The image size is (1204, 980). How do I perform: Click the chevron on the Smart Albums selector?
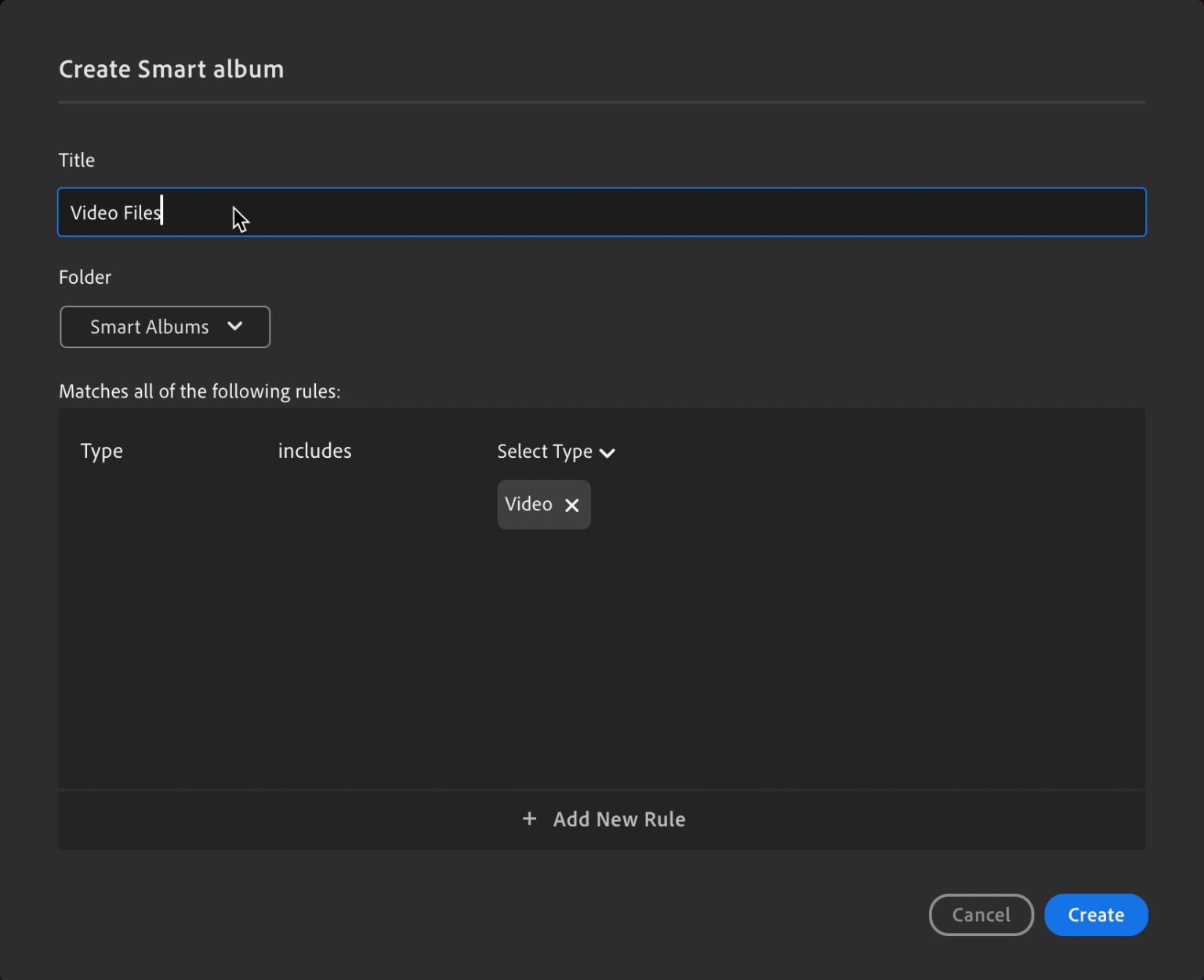(234, 327)
